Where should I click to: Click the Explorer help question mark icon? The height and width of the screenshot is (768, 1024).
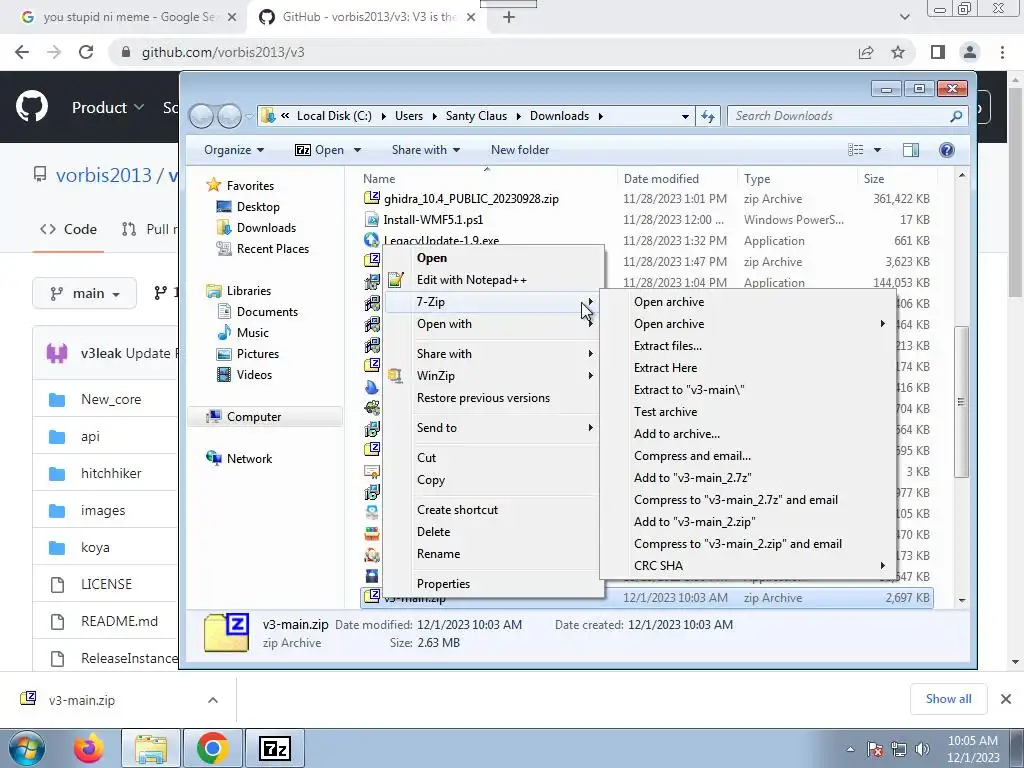[946, 150]
